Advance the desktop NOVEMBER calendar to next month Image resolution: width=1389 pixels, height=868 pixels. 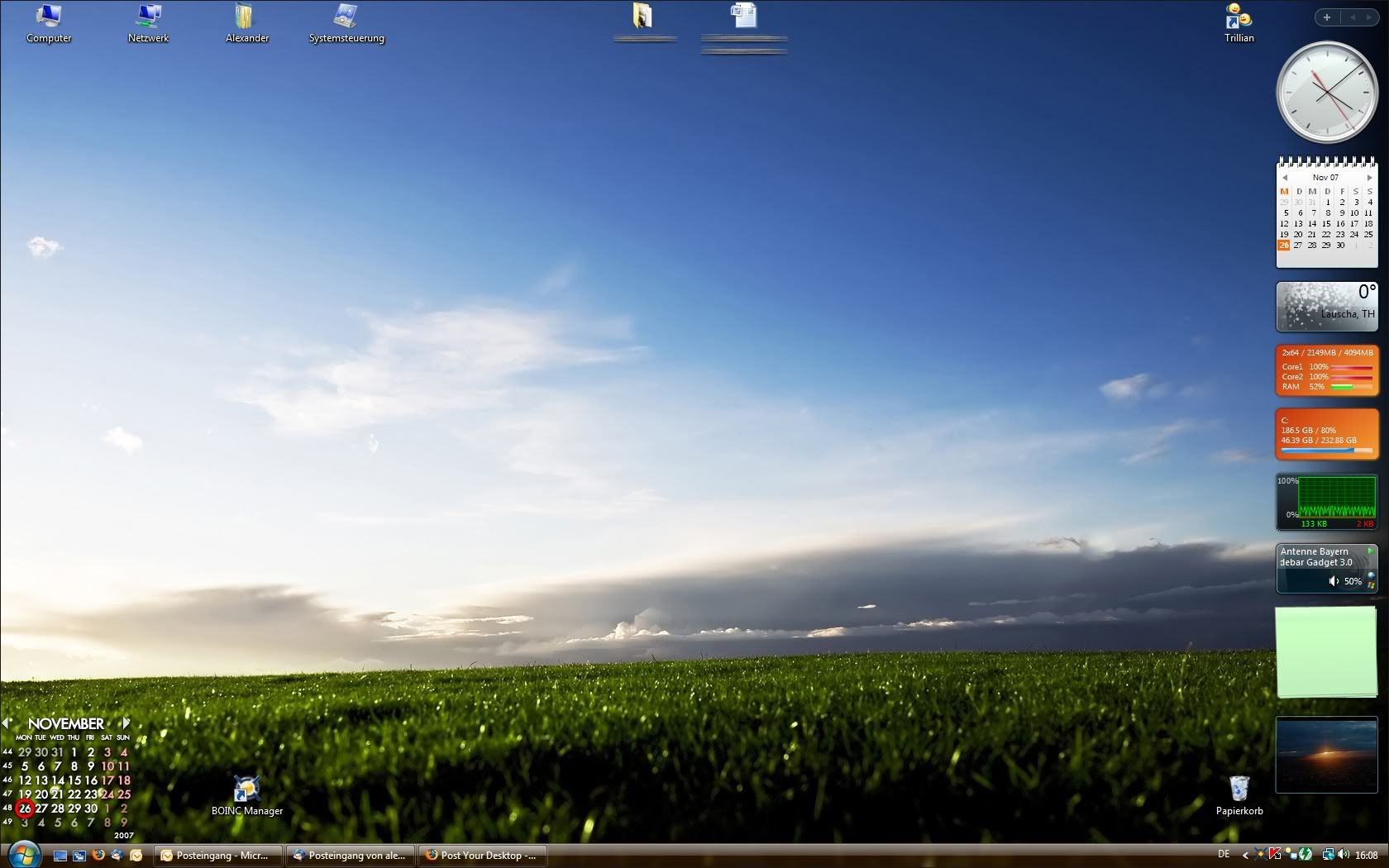[126, 723]
